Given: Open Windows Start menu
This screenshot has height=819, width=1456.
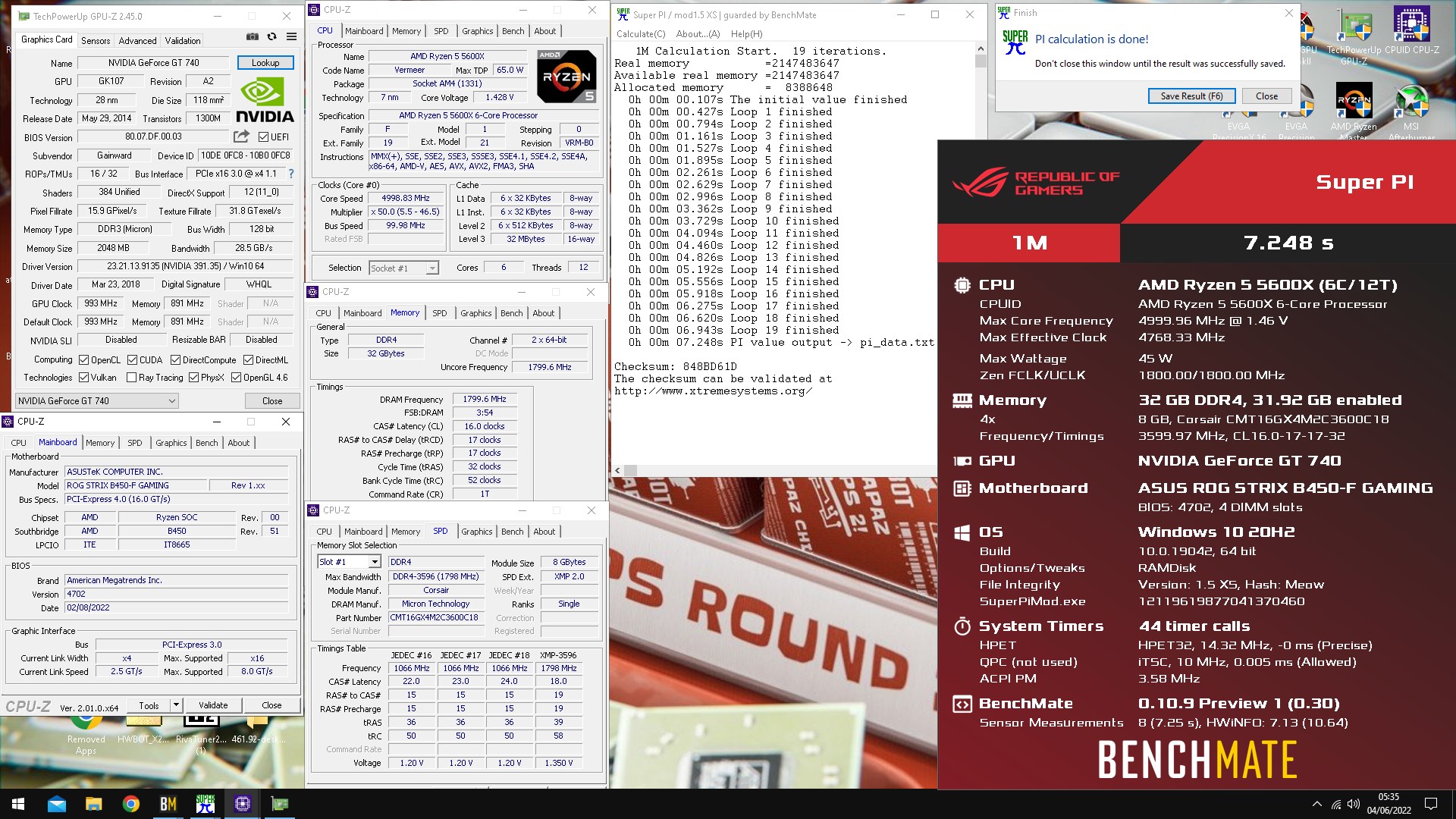Looking at the screenshot, I should 18,804.
